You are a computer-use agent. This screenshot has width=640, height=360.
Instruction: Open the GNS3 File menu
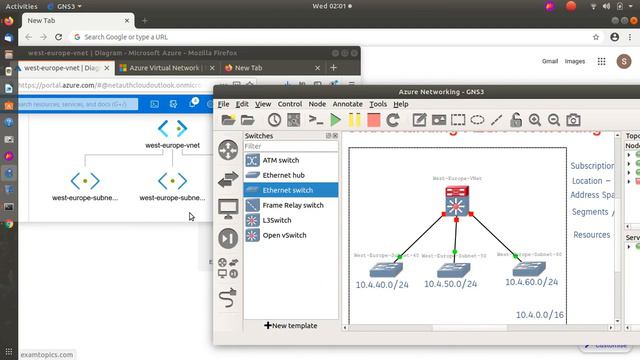(x=224, y=104)
